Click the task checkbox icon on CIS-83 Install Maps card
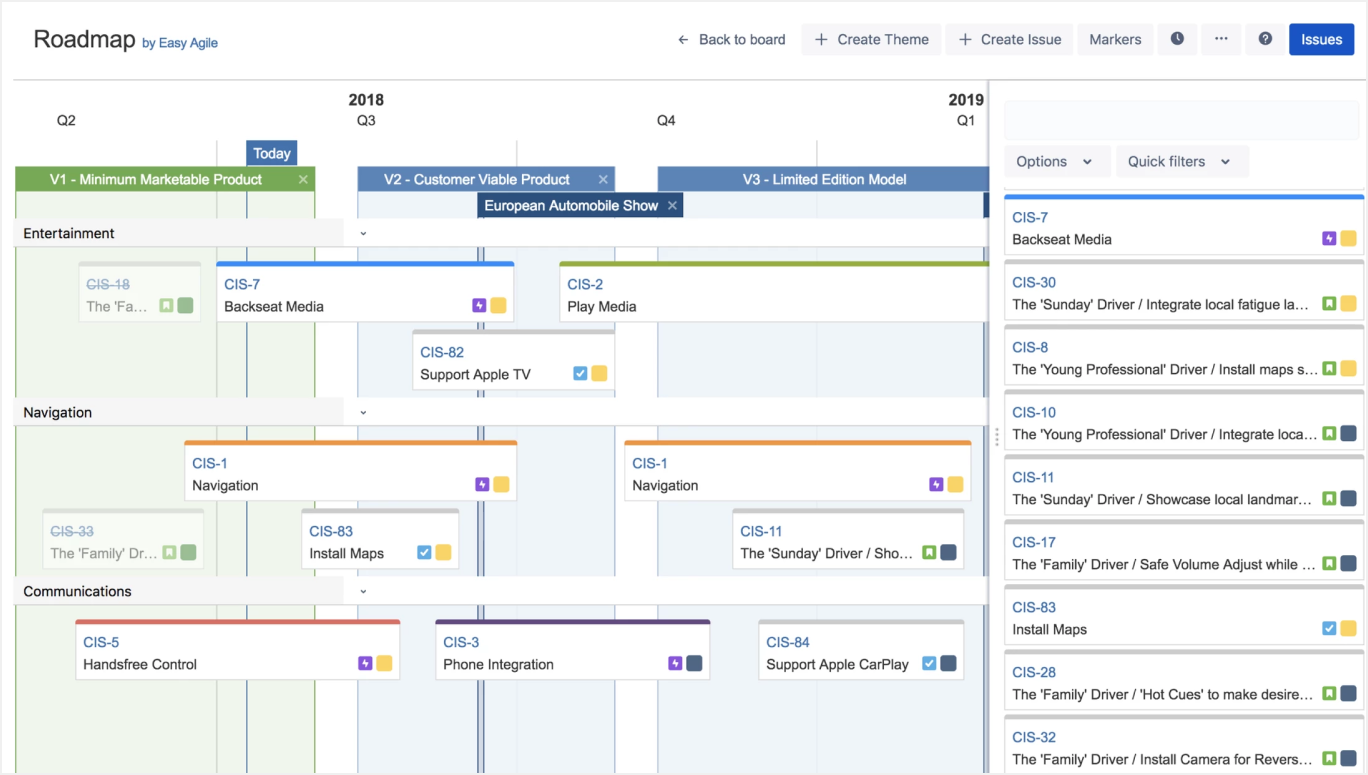 click(x=424, y=553)
